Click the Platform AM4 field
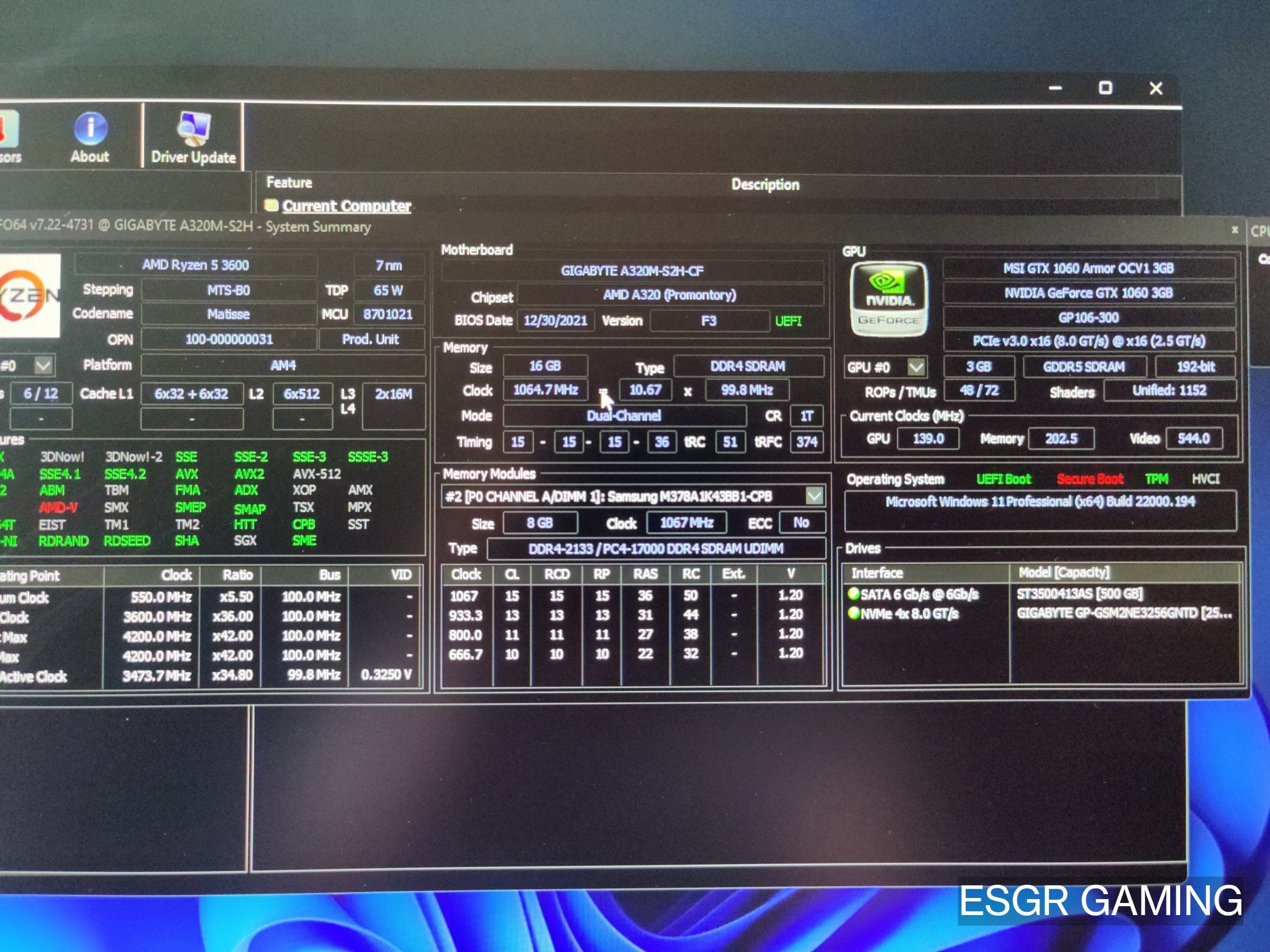 [283, 365]
